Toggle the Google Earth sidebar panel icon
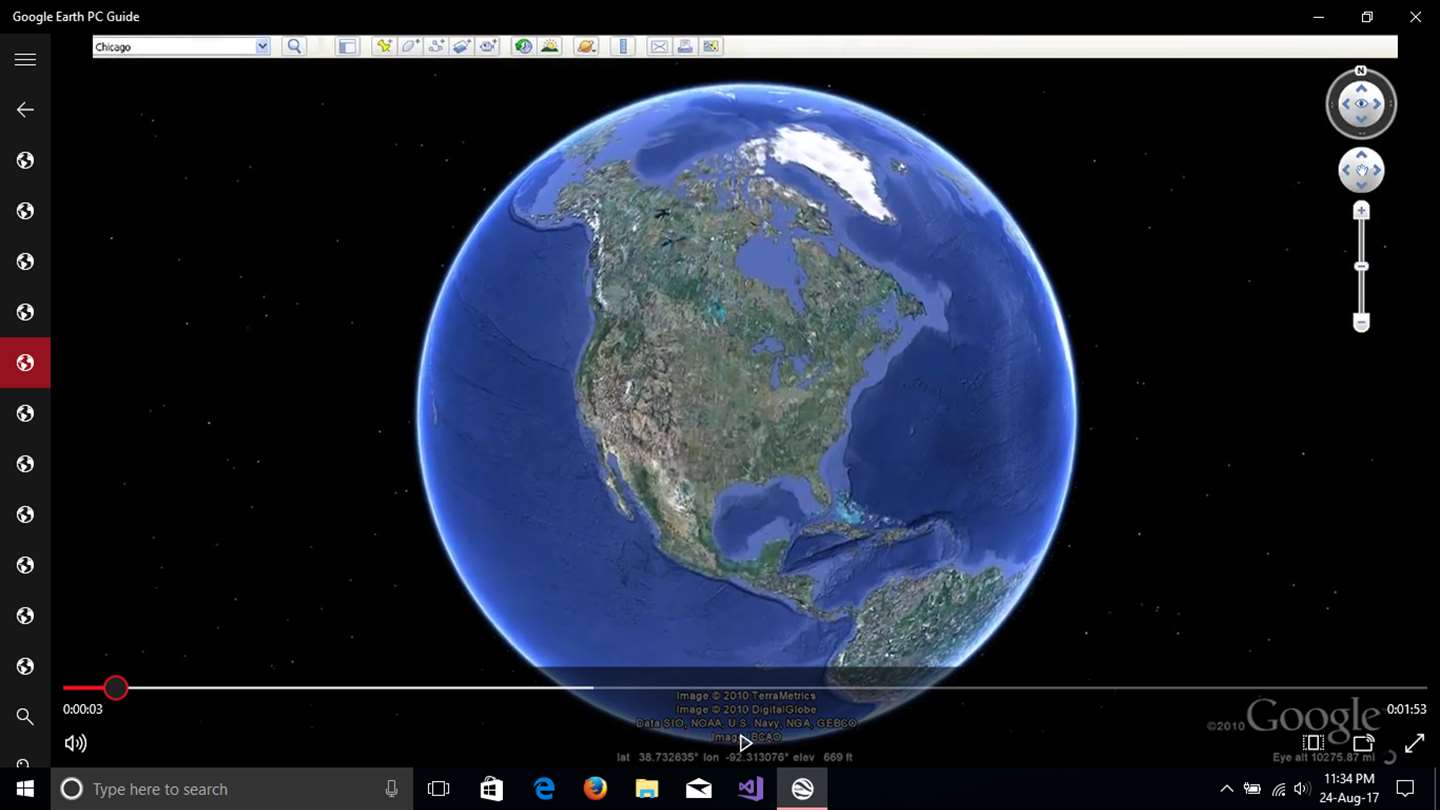The height and width of the screenshot is (810, 1440). (347, 46)
